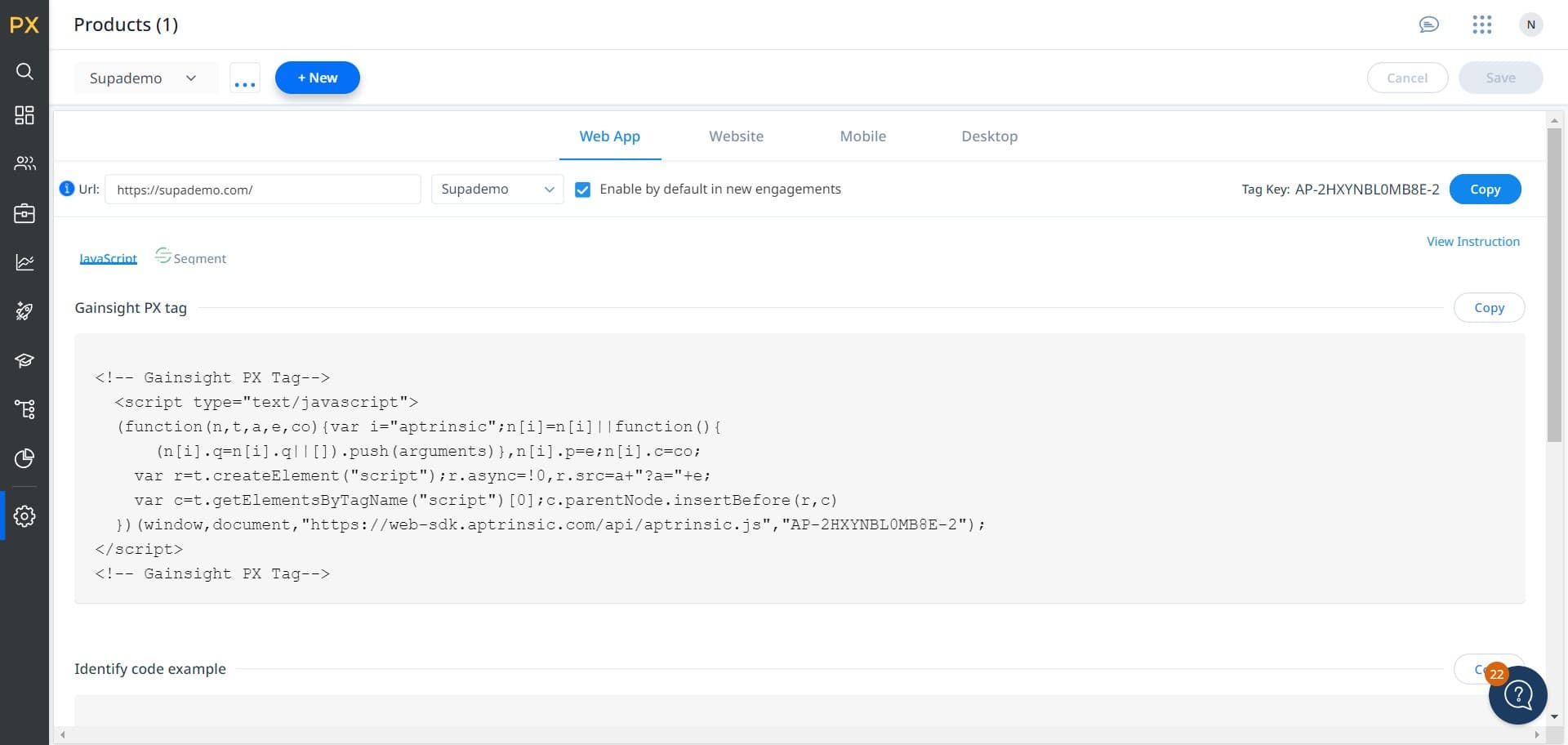
Task: Click the chat messages icon in the header
Action: click(1428, 25)
